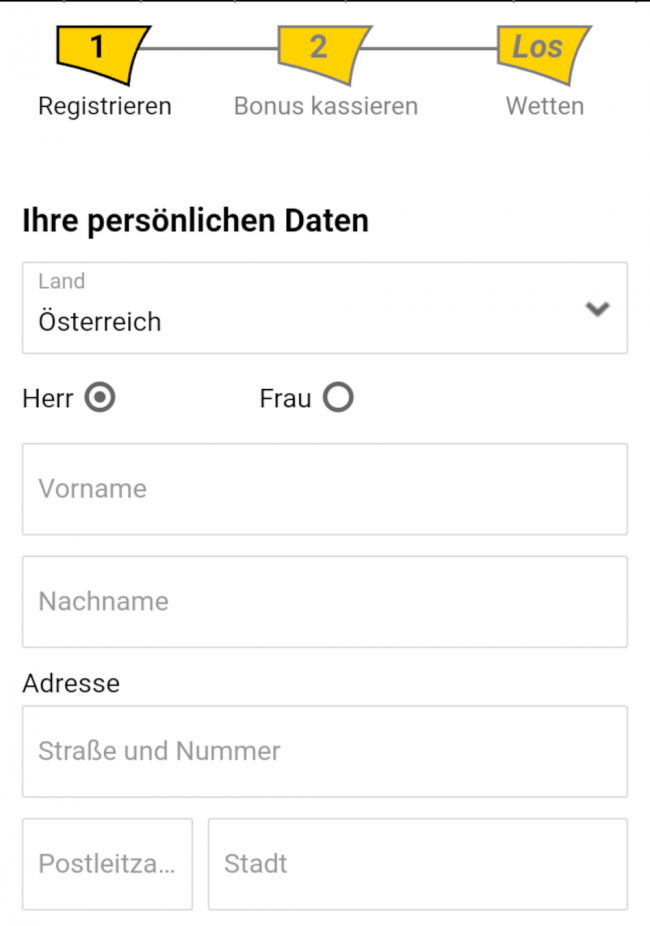Click the yellow step 1 badge
Viewport: 650px width, 926px height.
click(x=100, y=52)
